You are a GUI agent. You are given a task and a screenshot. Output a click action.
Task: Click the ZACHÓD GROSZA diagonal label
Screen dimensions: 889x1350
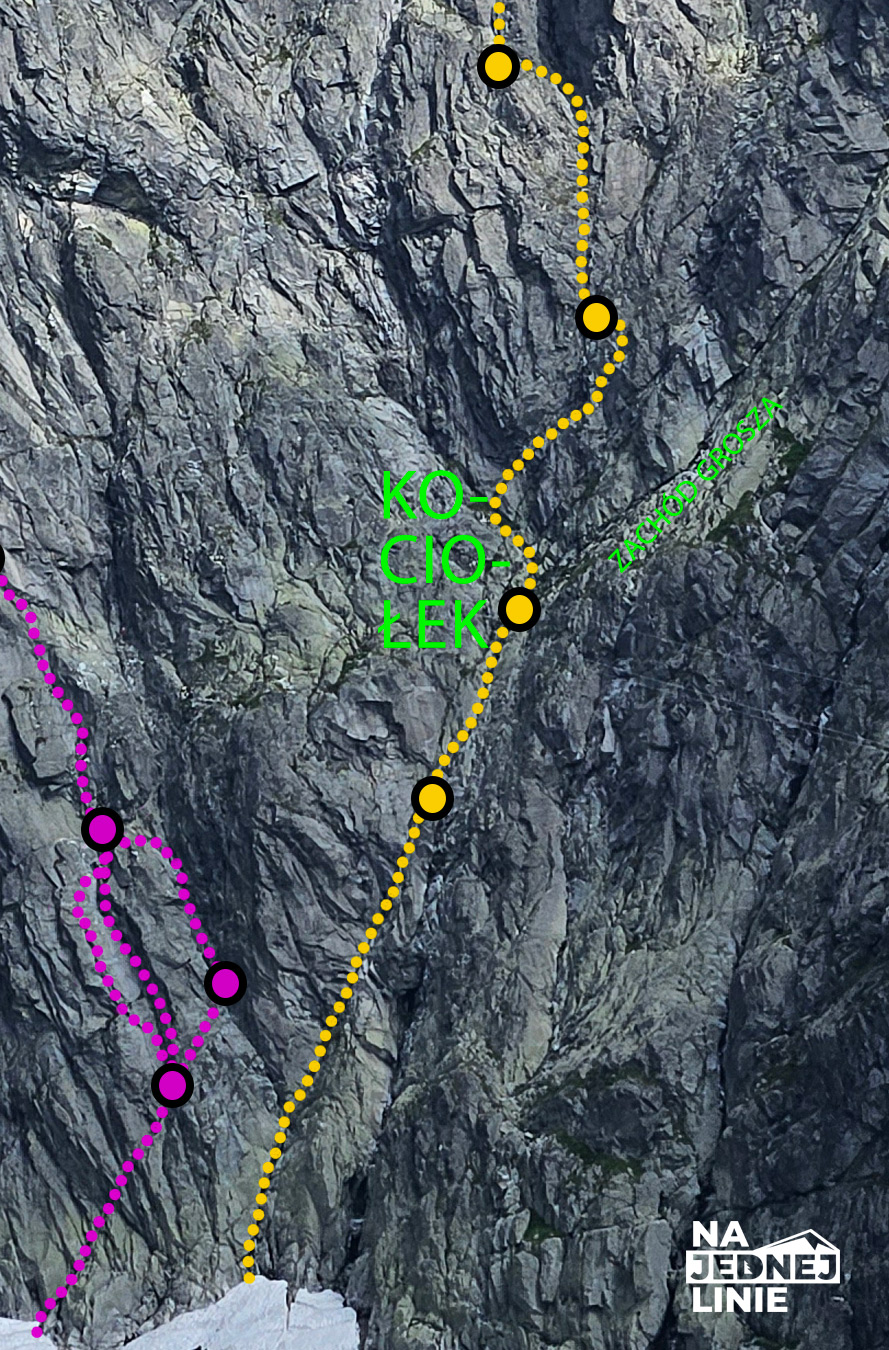pyautogui.click(x=696, y=484)
